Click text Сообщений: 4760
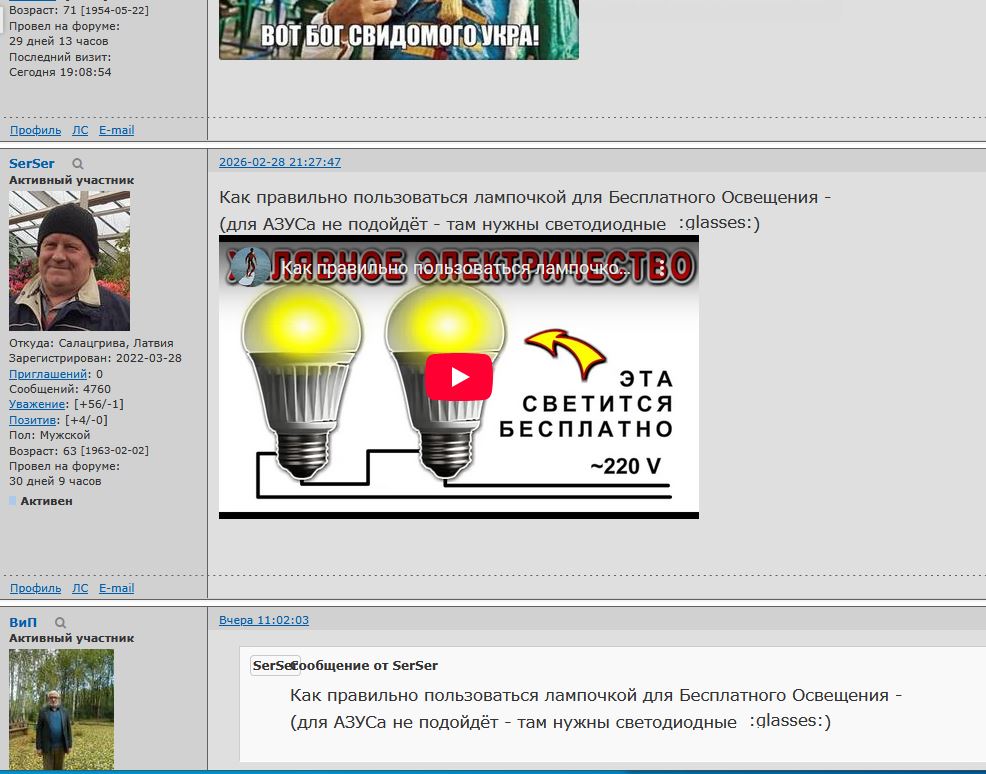 tap(60, 389)
